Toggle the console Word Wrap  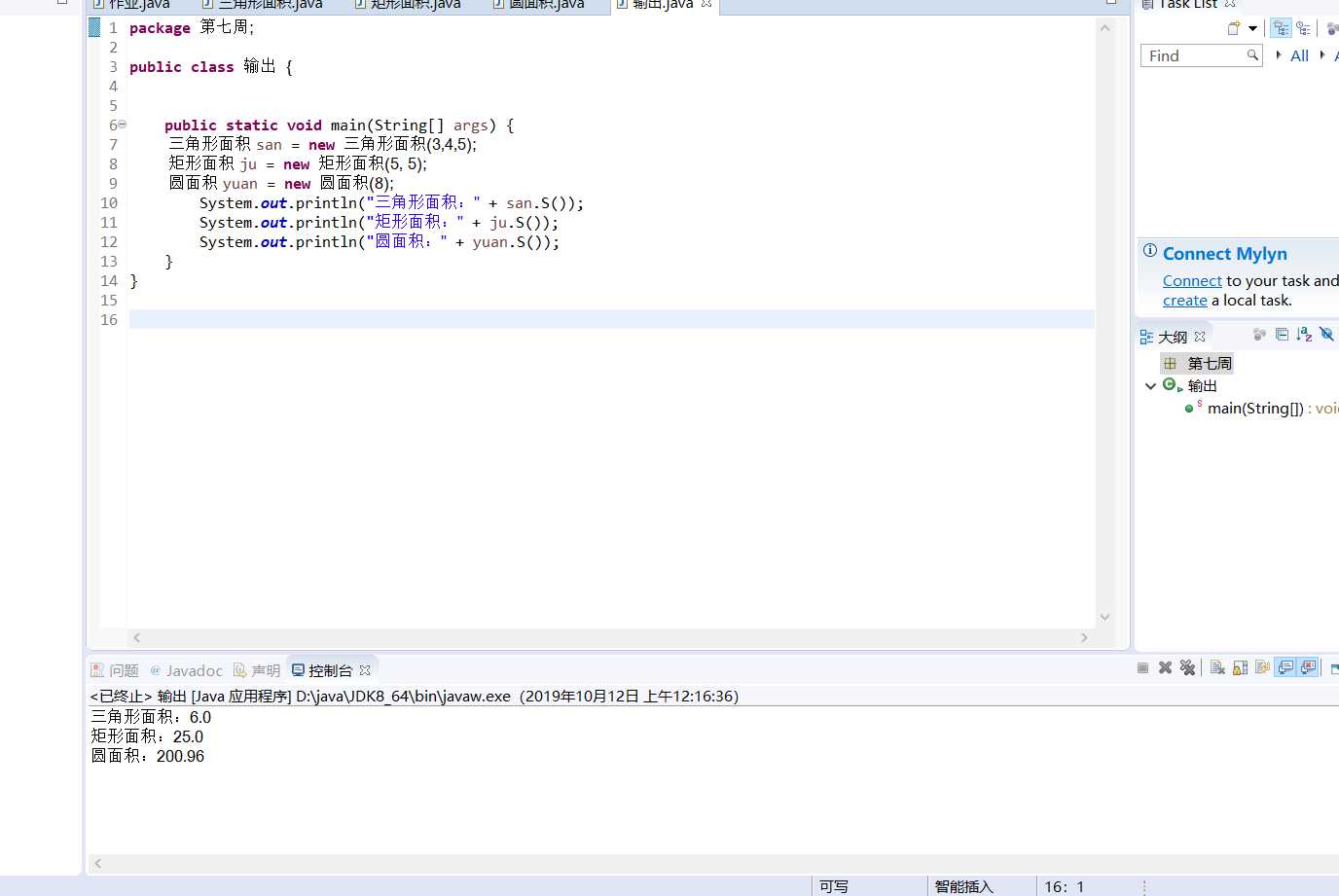(x=1262, y=667)
